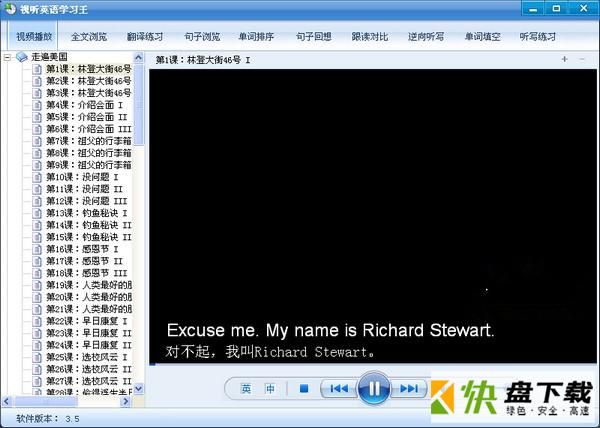Image resolution: width=600 pixels, height=428 pixels.
Task: Click the horizontal scrollbar's right arrow
Action: (125, 401)
